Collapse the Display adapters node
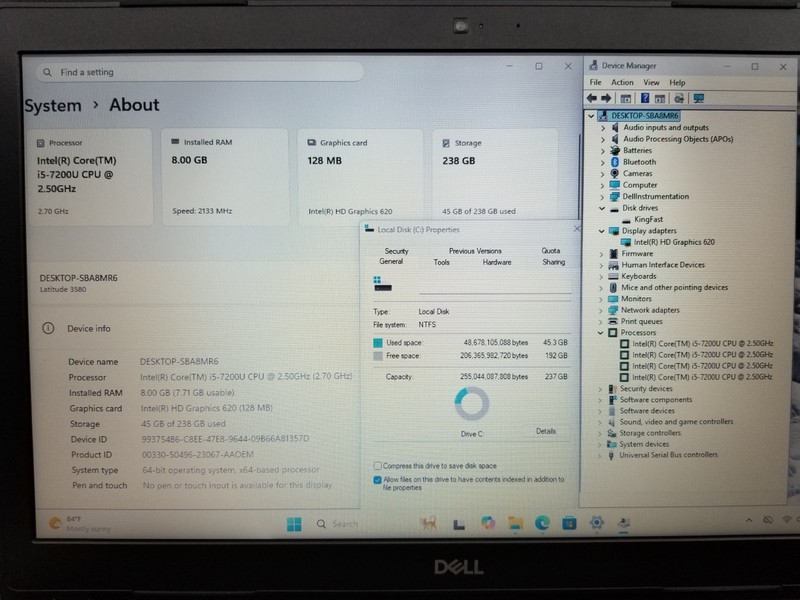This screenshot has width=800, height=600. pos(602,231)
